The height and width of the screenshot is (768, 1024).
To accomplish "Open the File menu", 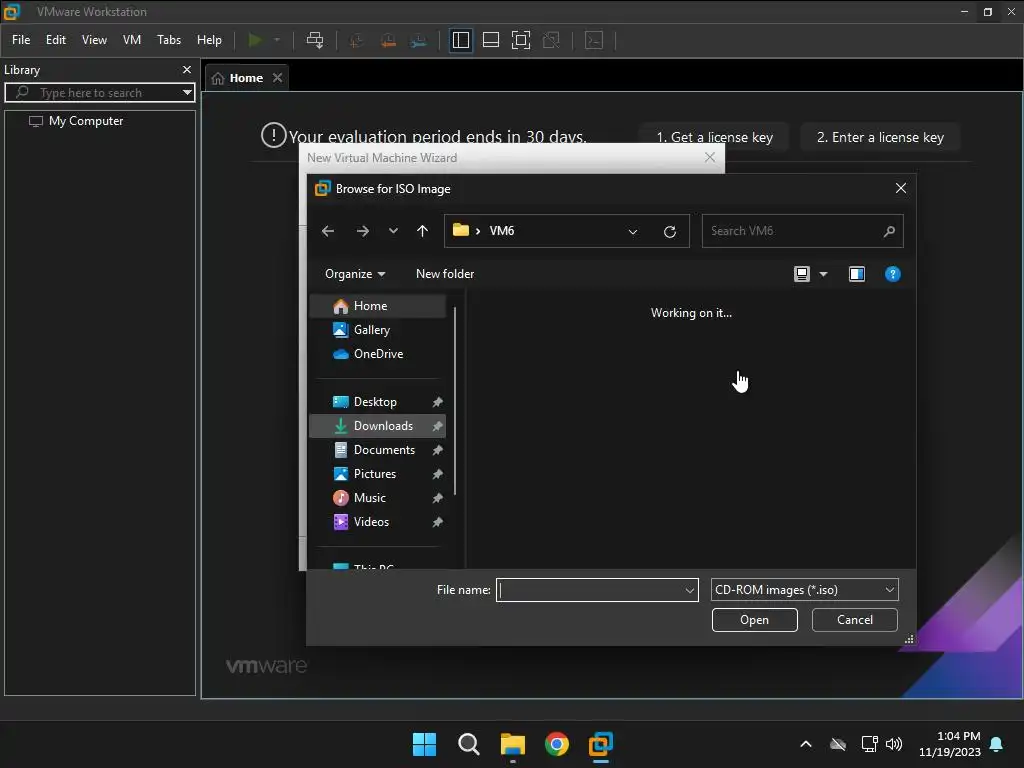I will click(21, 40).
